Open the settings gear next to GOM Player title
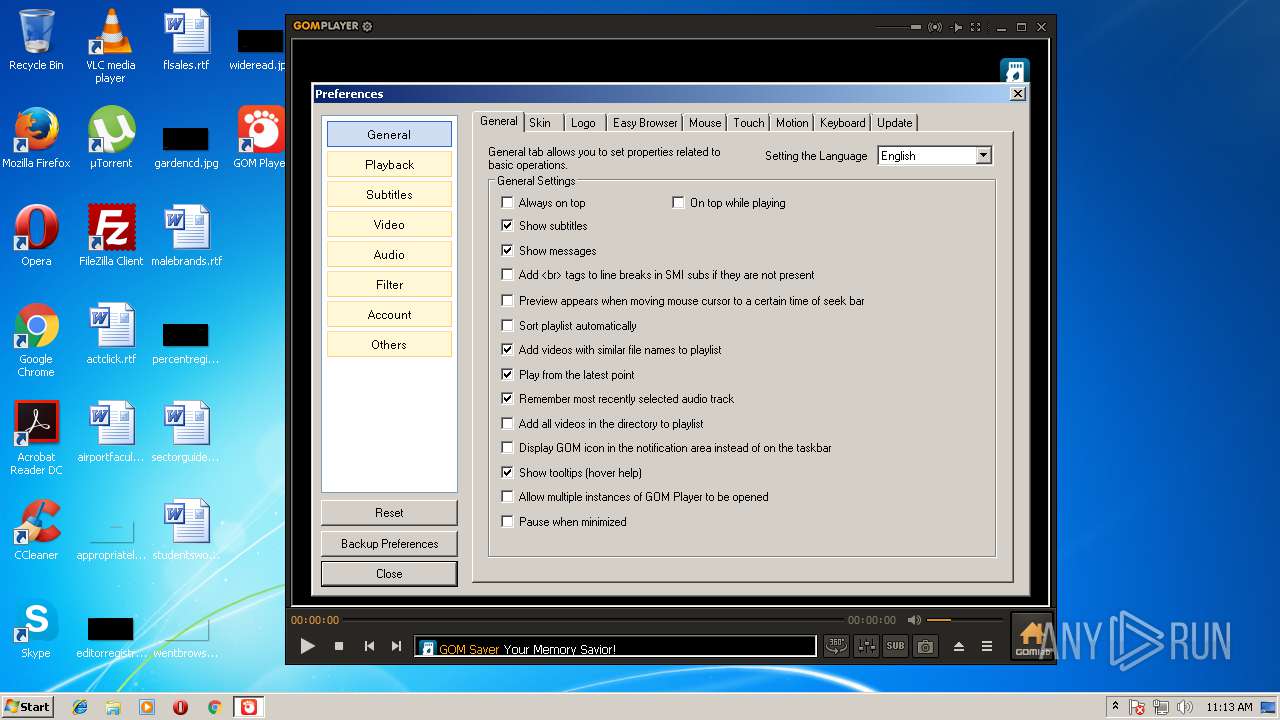The height and width of the screenshot is (720, 1280). [x=367, y=26]
